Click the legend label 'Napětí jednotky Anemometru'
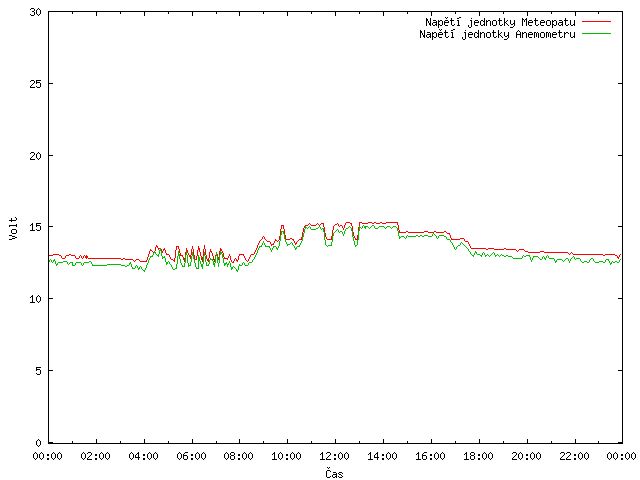This screenshot has width=640, height=480. click(x=497, y=34)
